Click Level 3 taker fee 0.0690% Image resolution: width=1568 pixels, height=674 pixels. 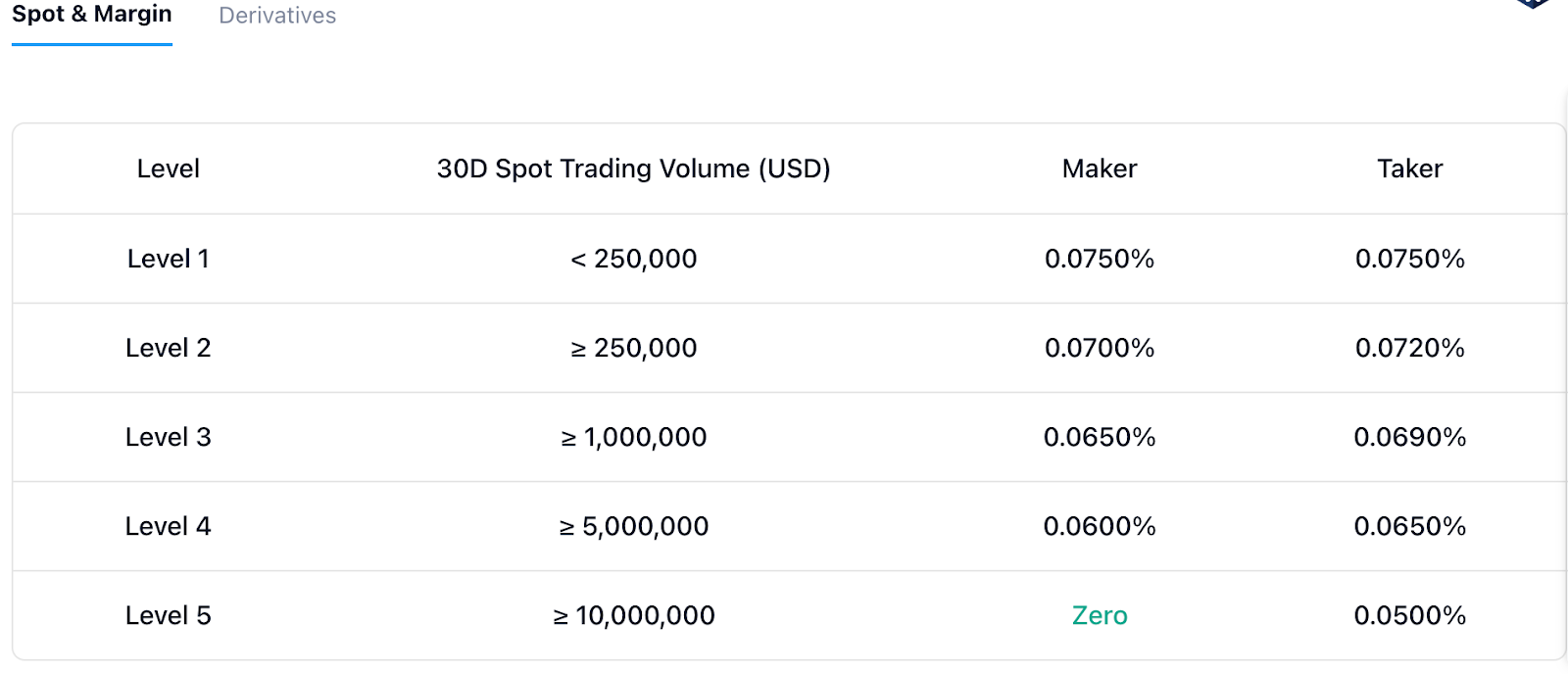pyautogui.click(x=1409, y=437)
